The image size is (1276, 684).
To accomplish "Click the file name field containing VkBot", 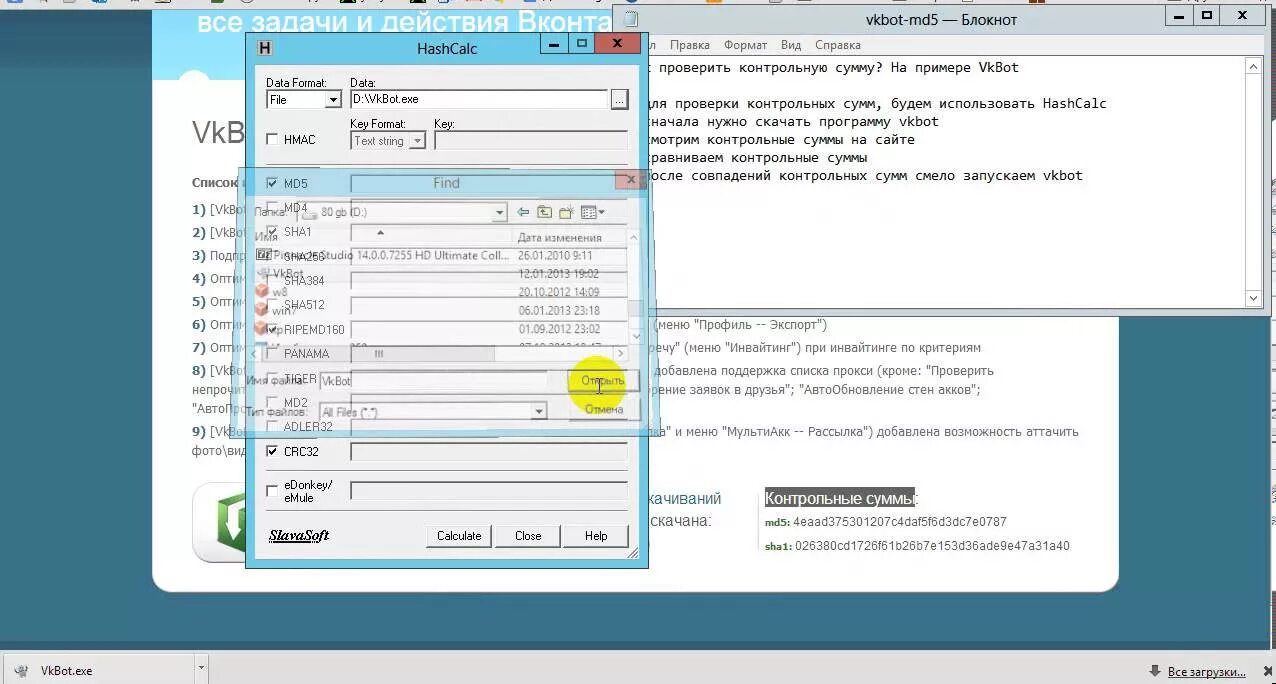I will [433, 381].
